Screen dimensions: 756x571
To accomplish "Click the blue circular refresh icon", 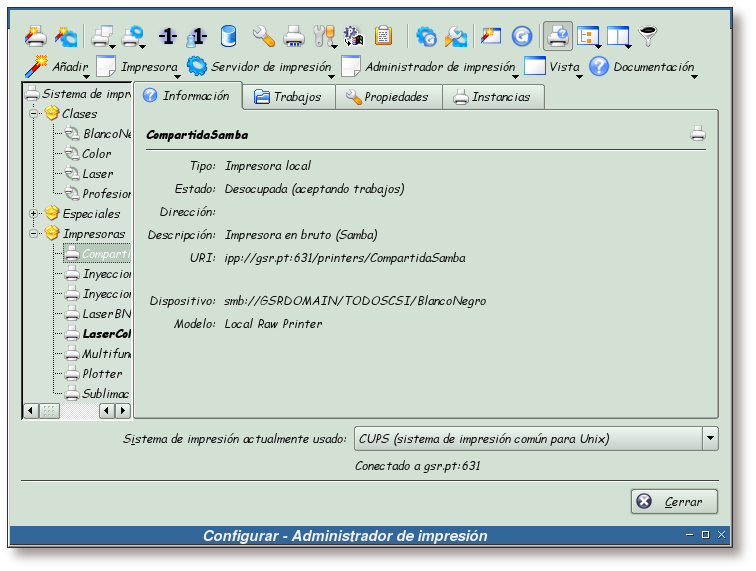I will click(522, 36).
